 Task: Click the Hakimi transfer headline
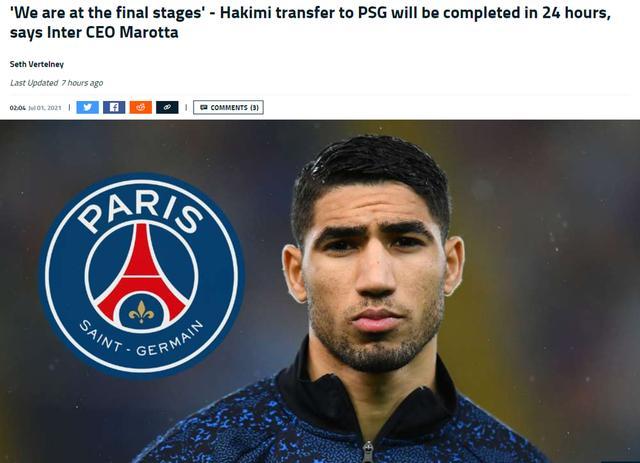click(310, 22)
